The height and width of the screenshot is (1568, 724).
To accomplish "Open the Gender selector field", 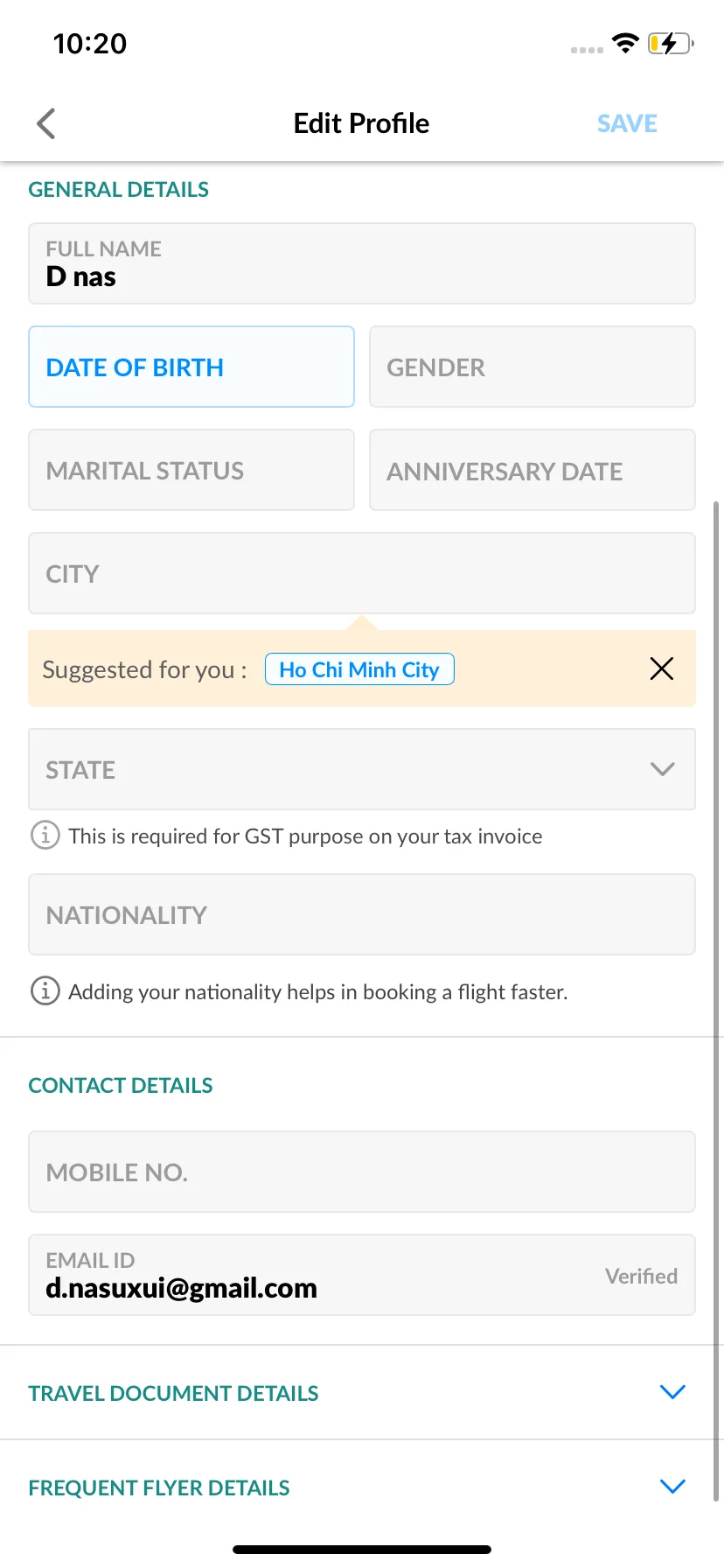I will 533,367.
